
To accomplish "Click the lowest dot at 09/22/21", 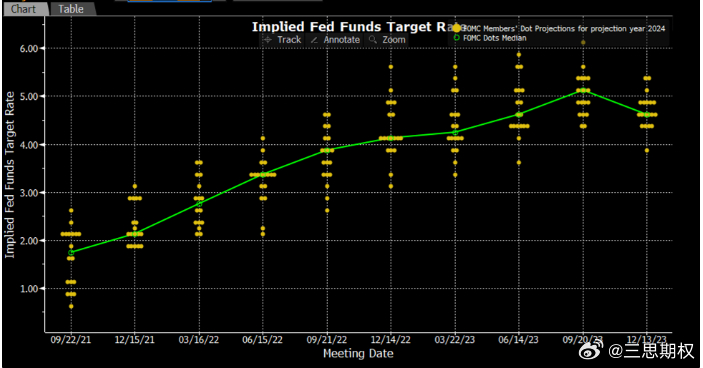I will click(x=71, y=307).
